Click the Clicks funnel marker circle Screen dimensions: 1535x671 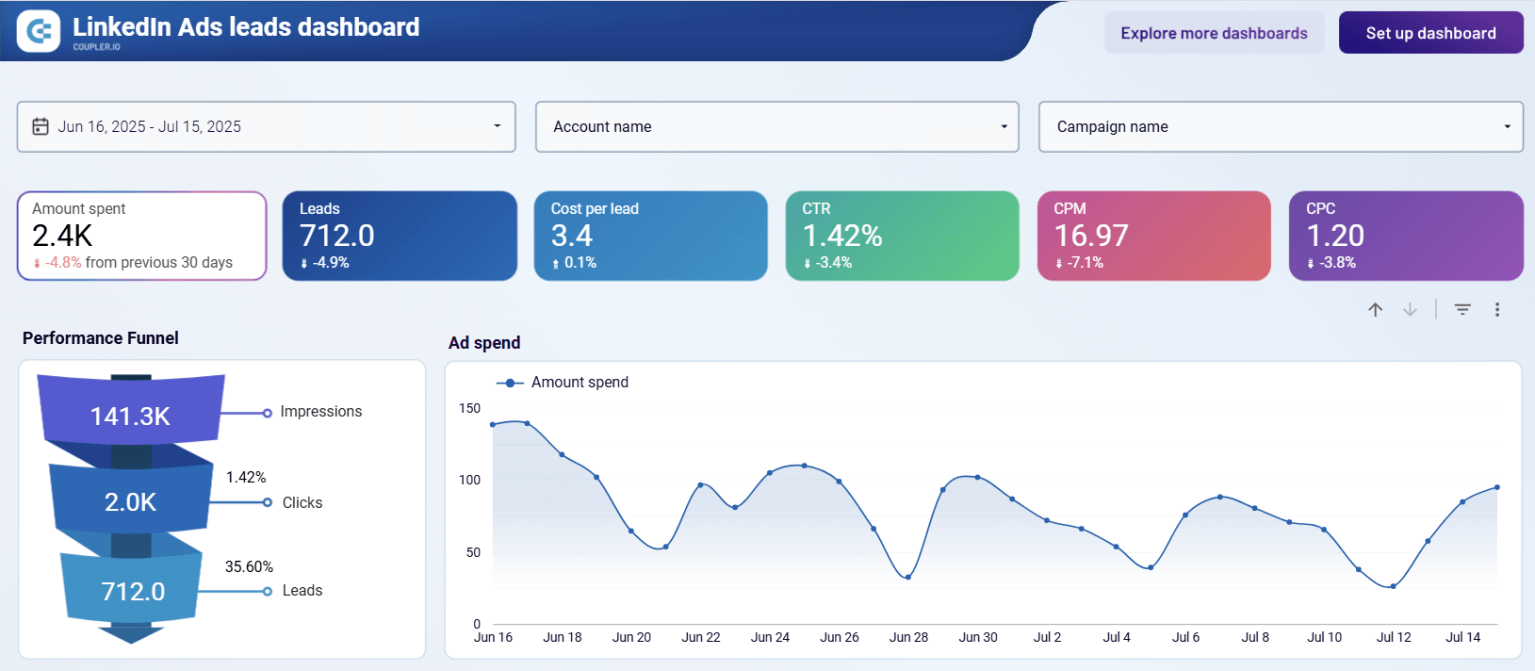pos(267,503)
